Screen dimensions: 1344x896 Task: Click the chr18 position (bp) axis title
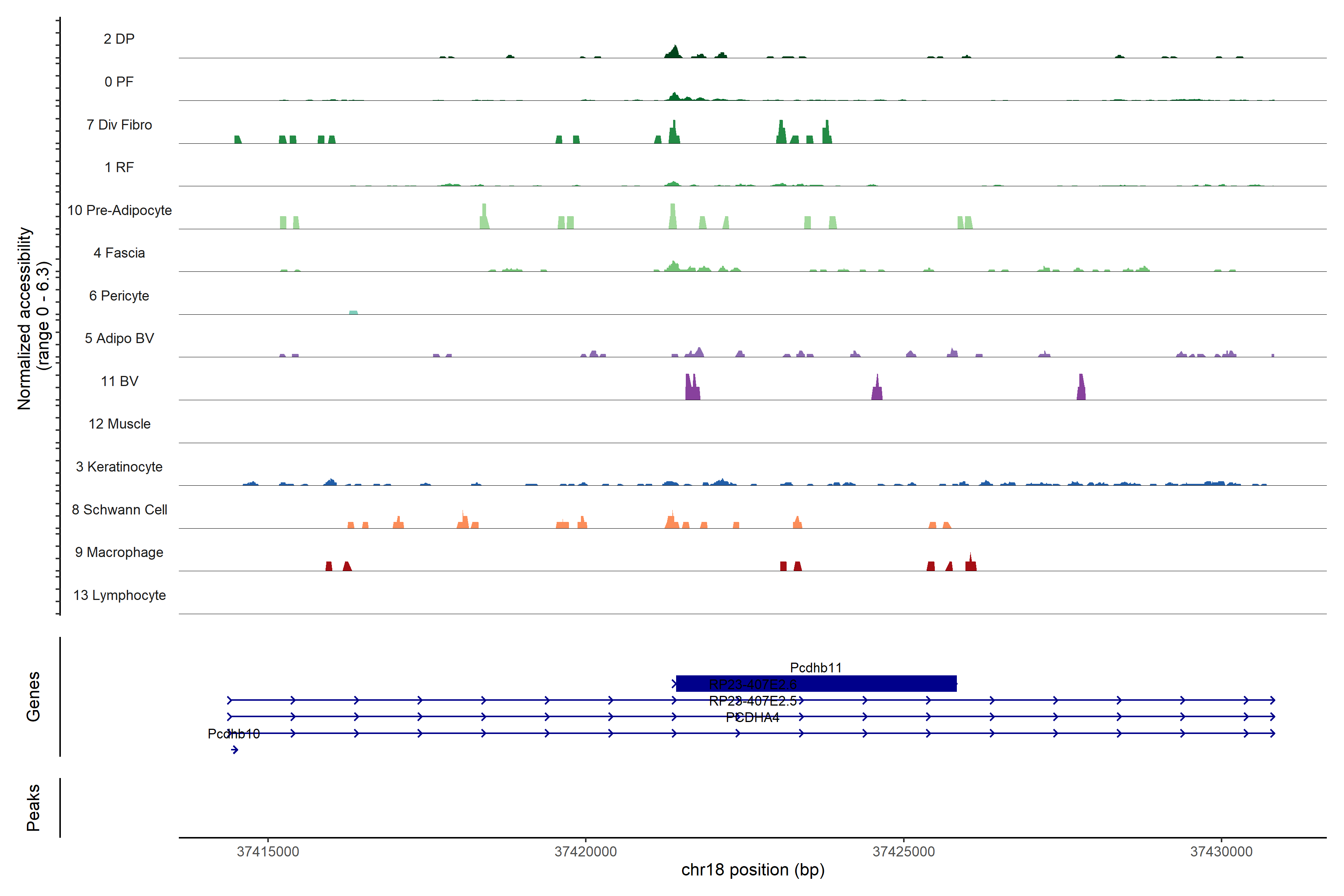[753, 870]
